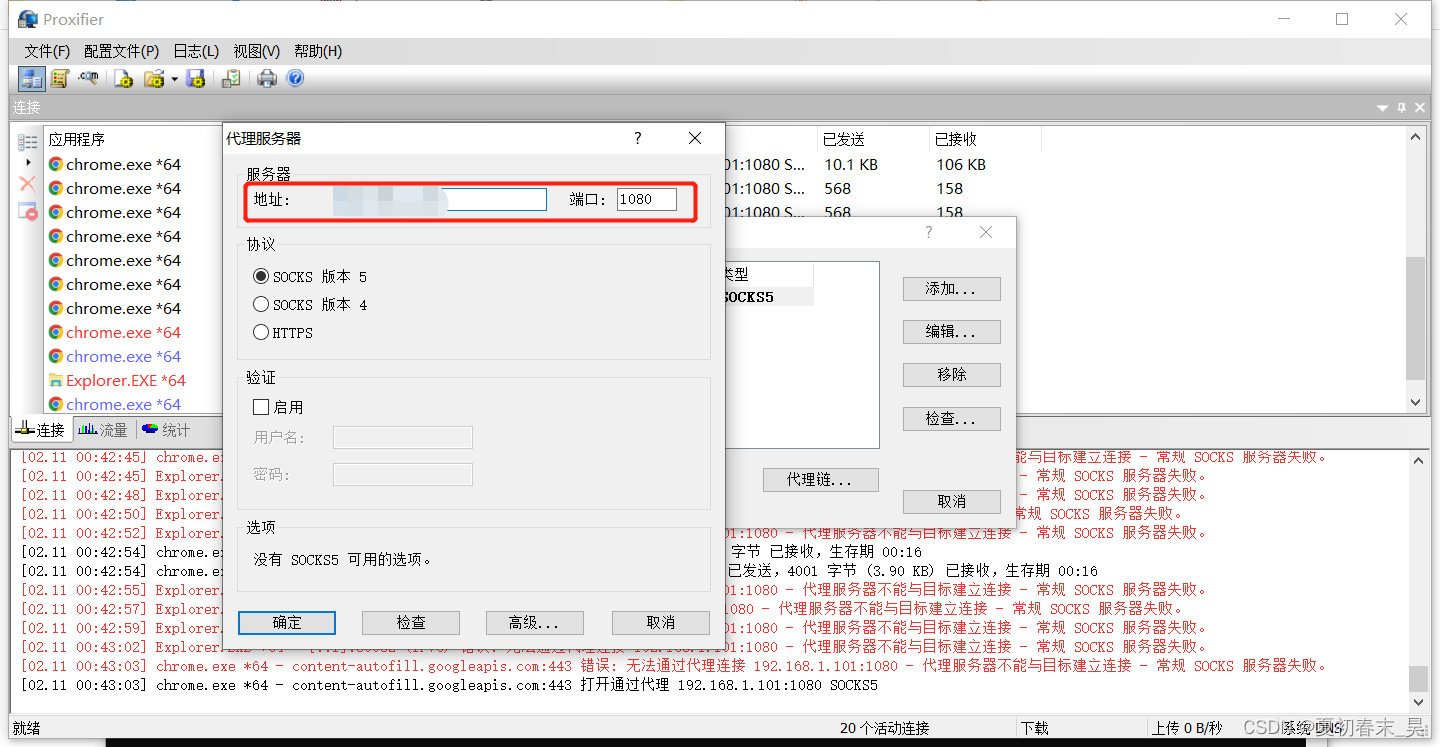Open the 日志(L) menu
Image resolution: width=1440 pixels, height=747 pixels.
tap(196, 51)
